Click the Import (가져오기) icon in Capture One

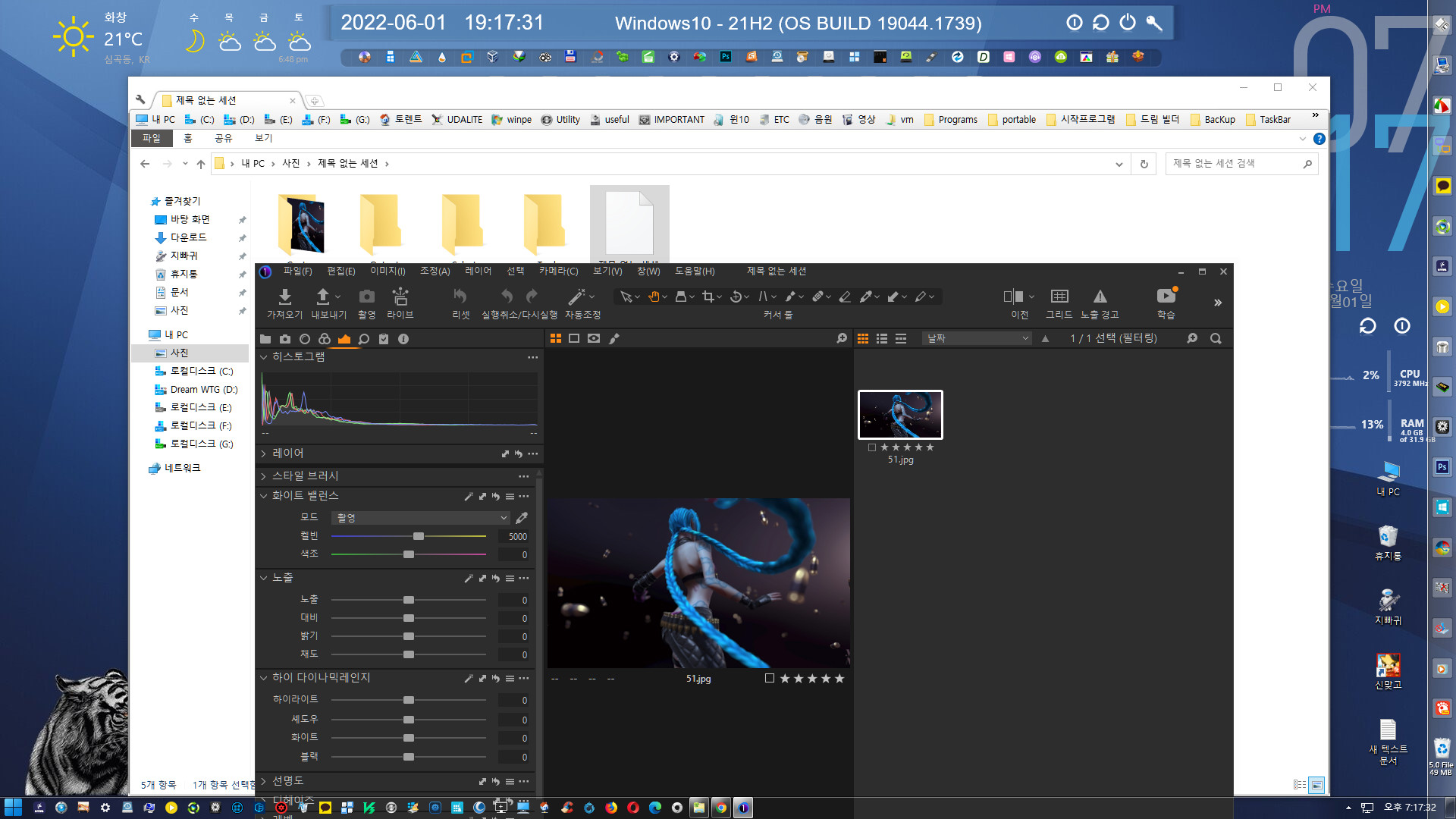tap(285, 297)
